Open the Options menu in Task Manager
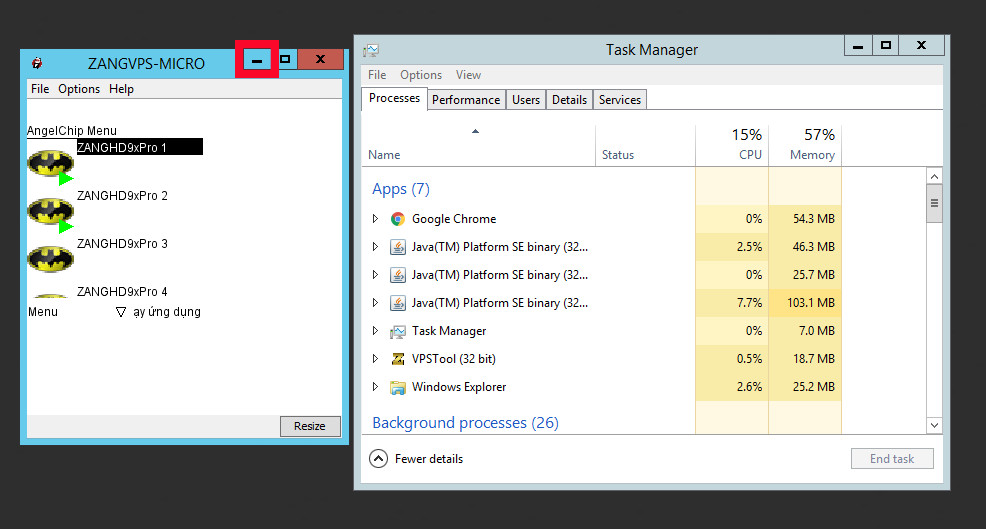 pyautogui.click(x=421, y=75)
